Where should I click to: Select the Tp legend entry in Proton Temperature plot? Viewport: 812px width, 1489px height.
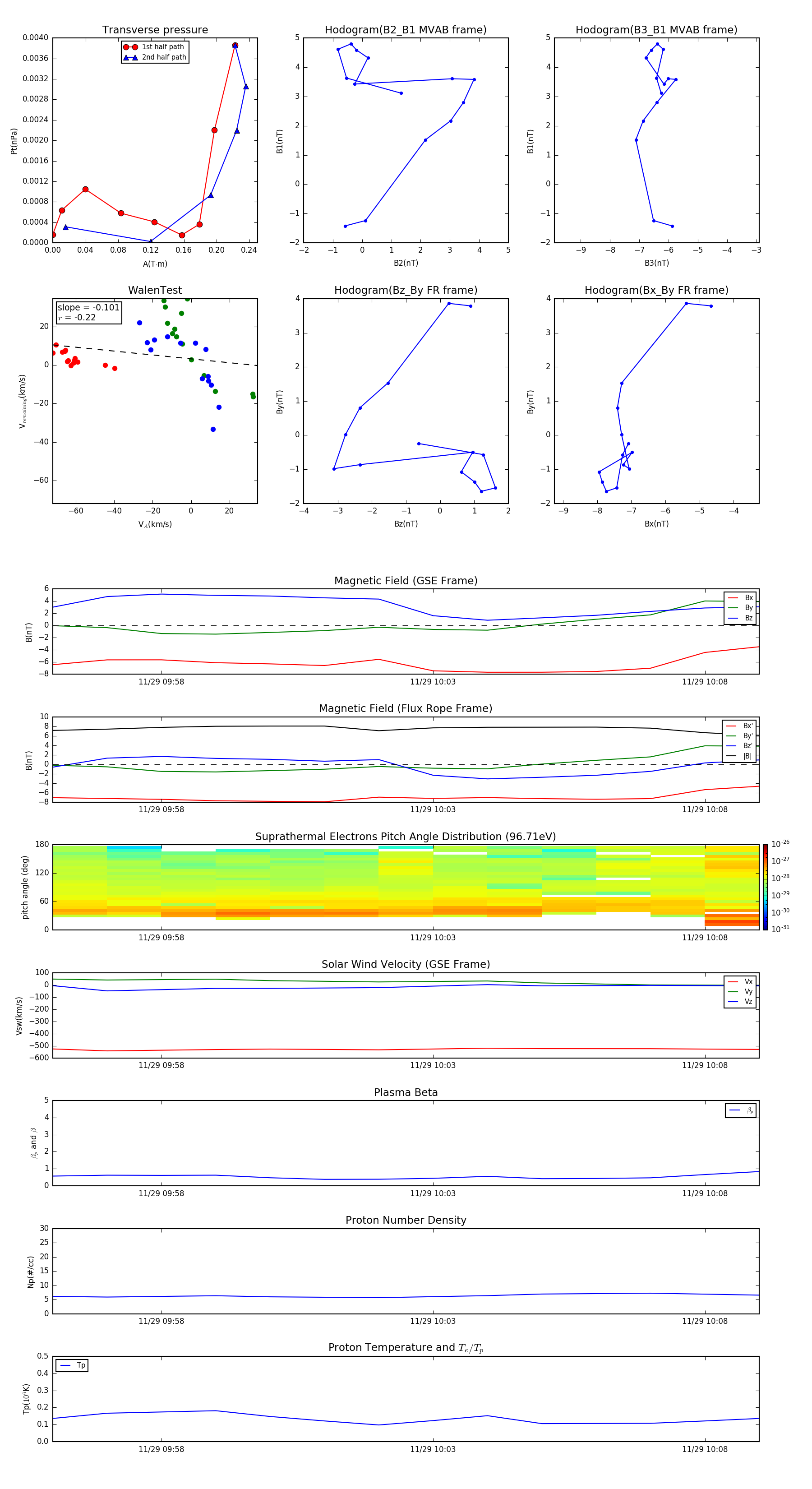click(x=72, y=1365)
